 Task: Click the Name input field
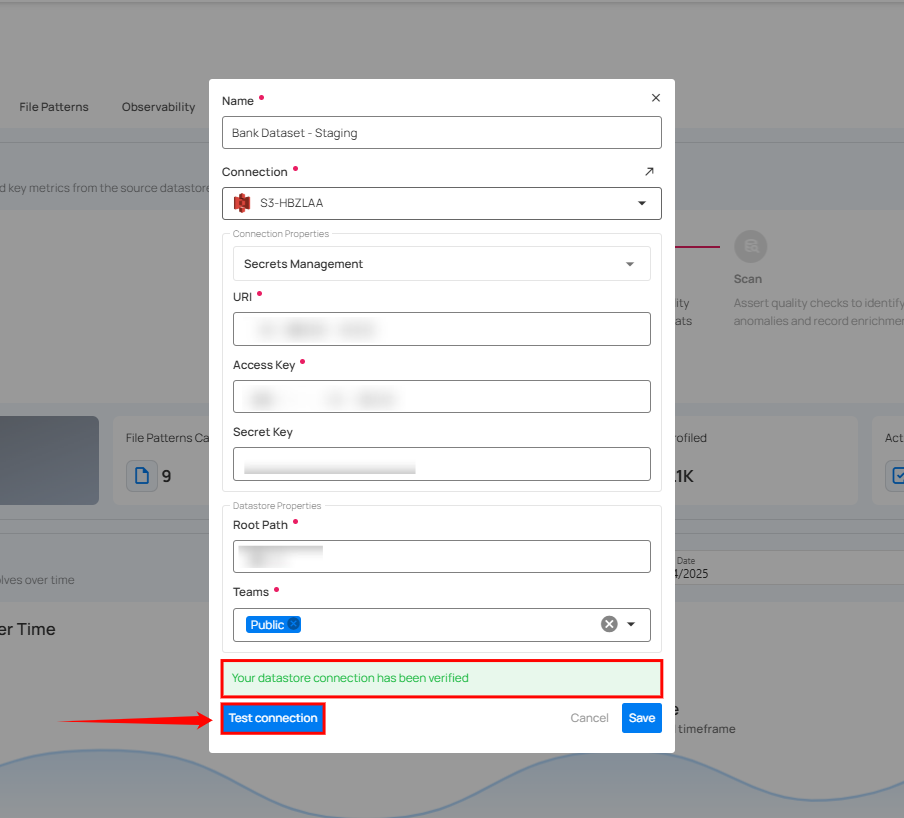[441, 133]
